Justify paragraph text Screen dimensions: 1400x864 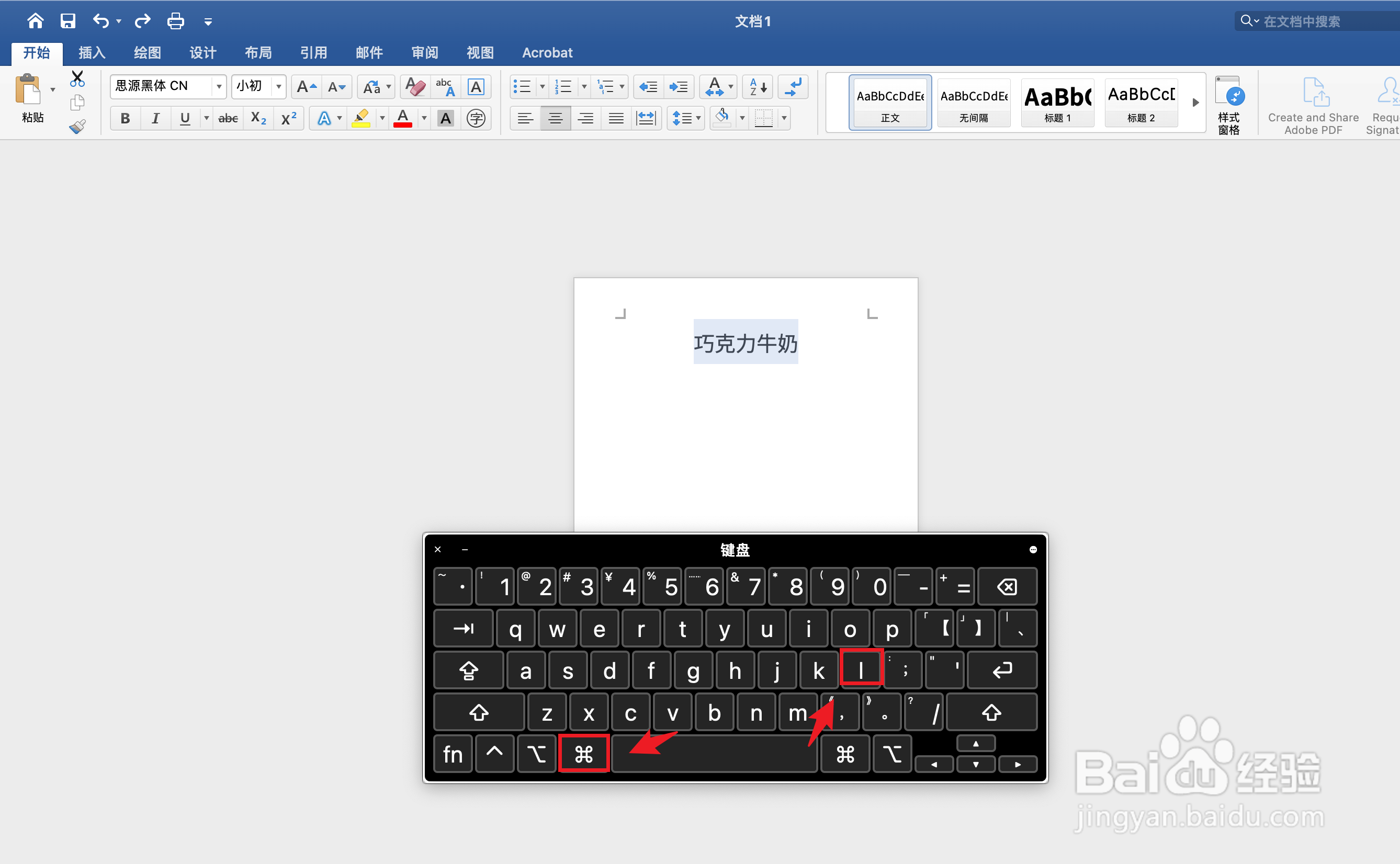616,118
